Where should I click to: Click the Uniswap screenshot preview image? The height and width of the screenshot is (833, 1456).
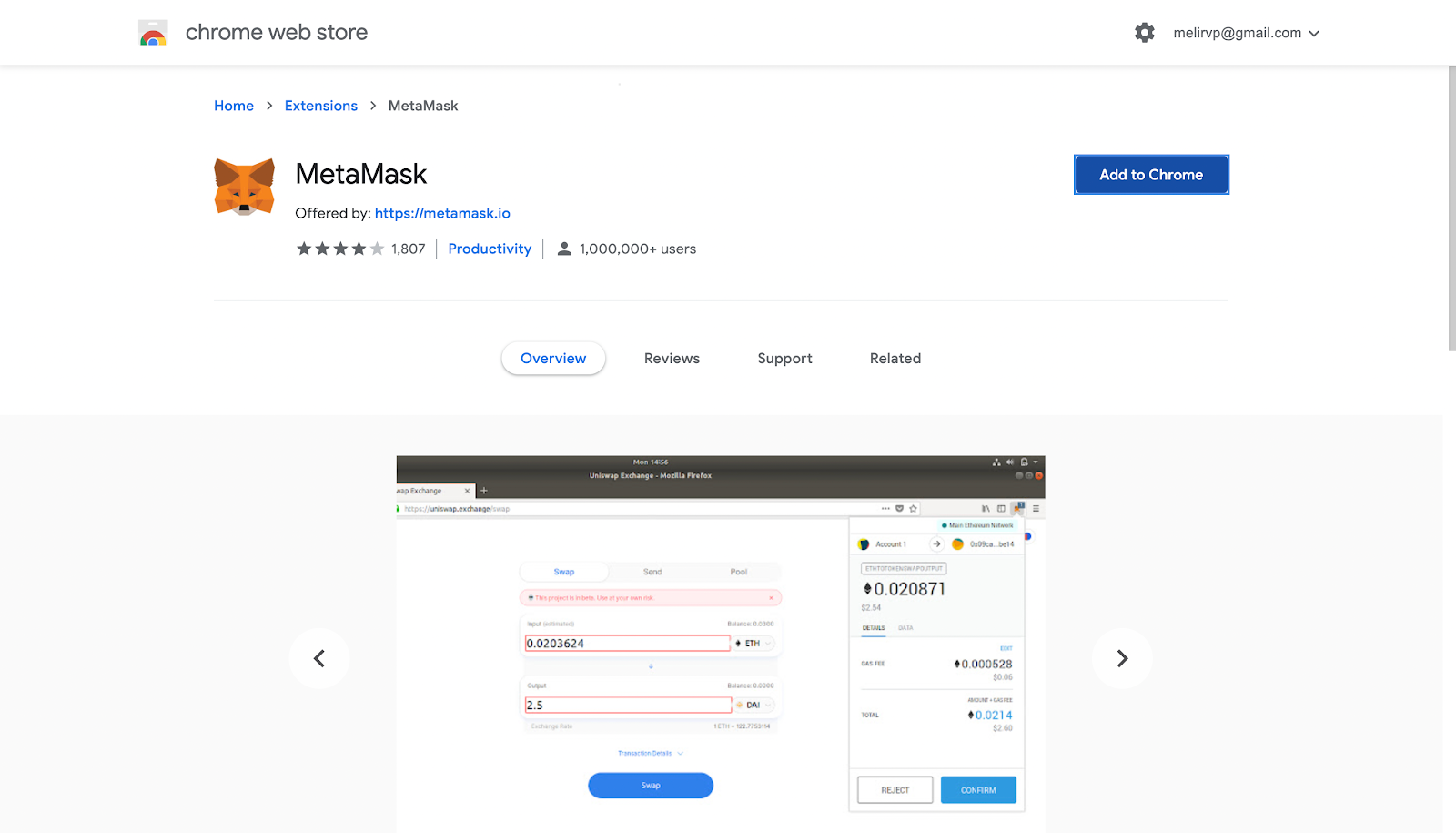(721, 644)
